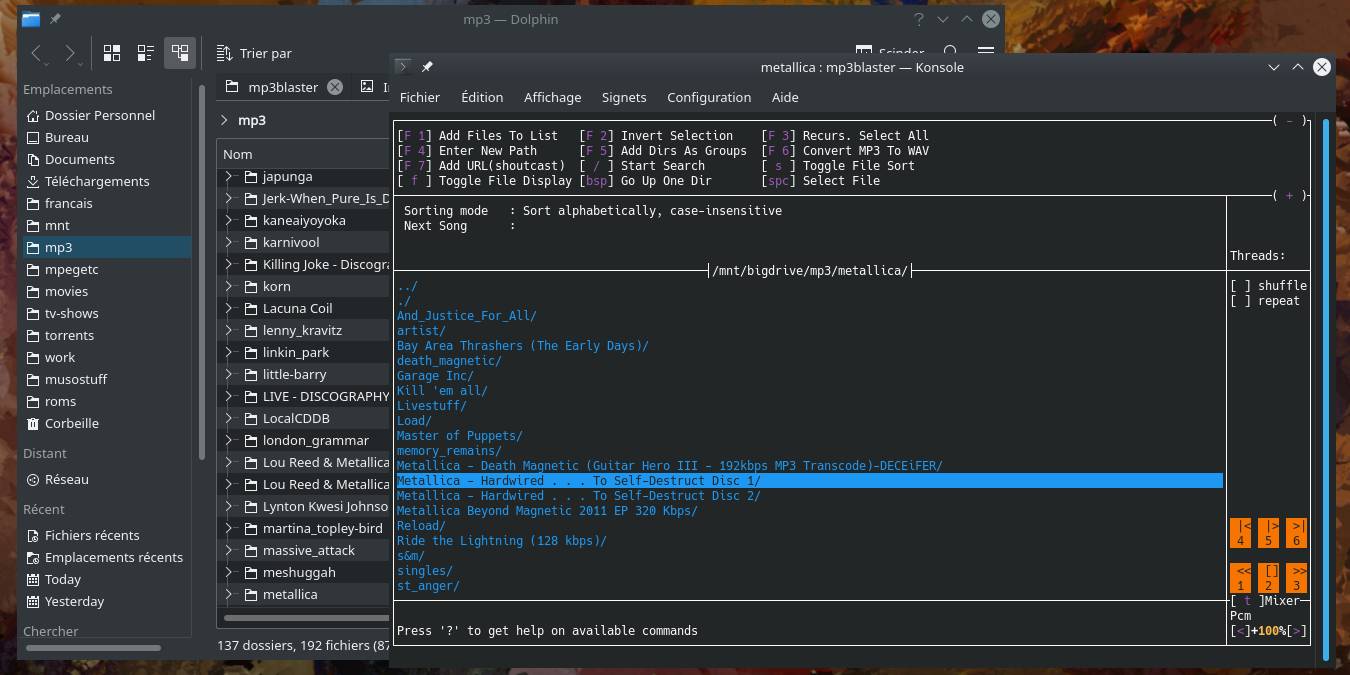
Task: Pin the Konsole window with pushpin icon
Action: click(x=427, y=67)
